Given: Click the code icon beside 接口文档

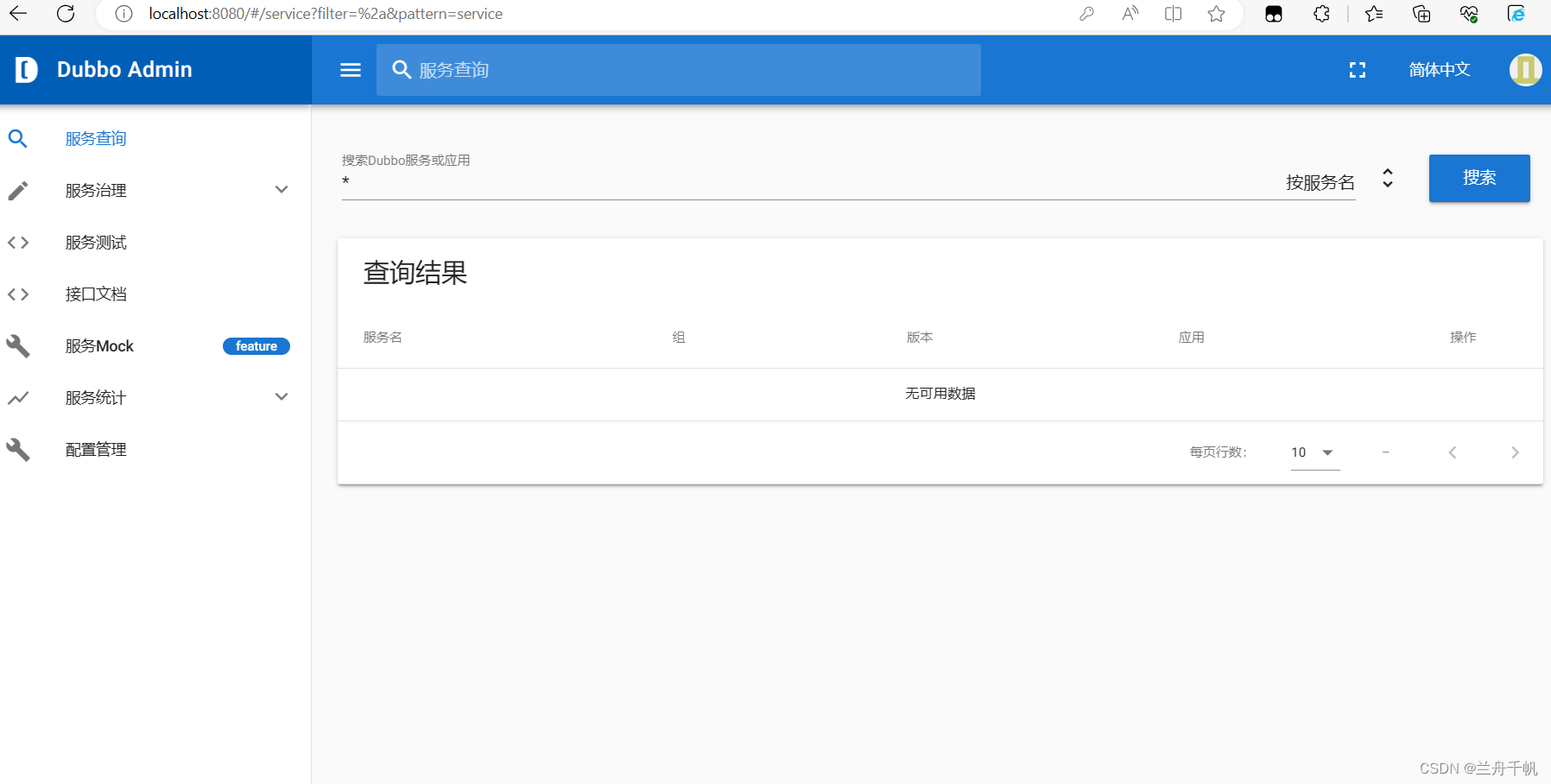Looking at the screenshot, I should (18, 294).
